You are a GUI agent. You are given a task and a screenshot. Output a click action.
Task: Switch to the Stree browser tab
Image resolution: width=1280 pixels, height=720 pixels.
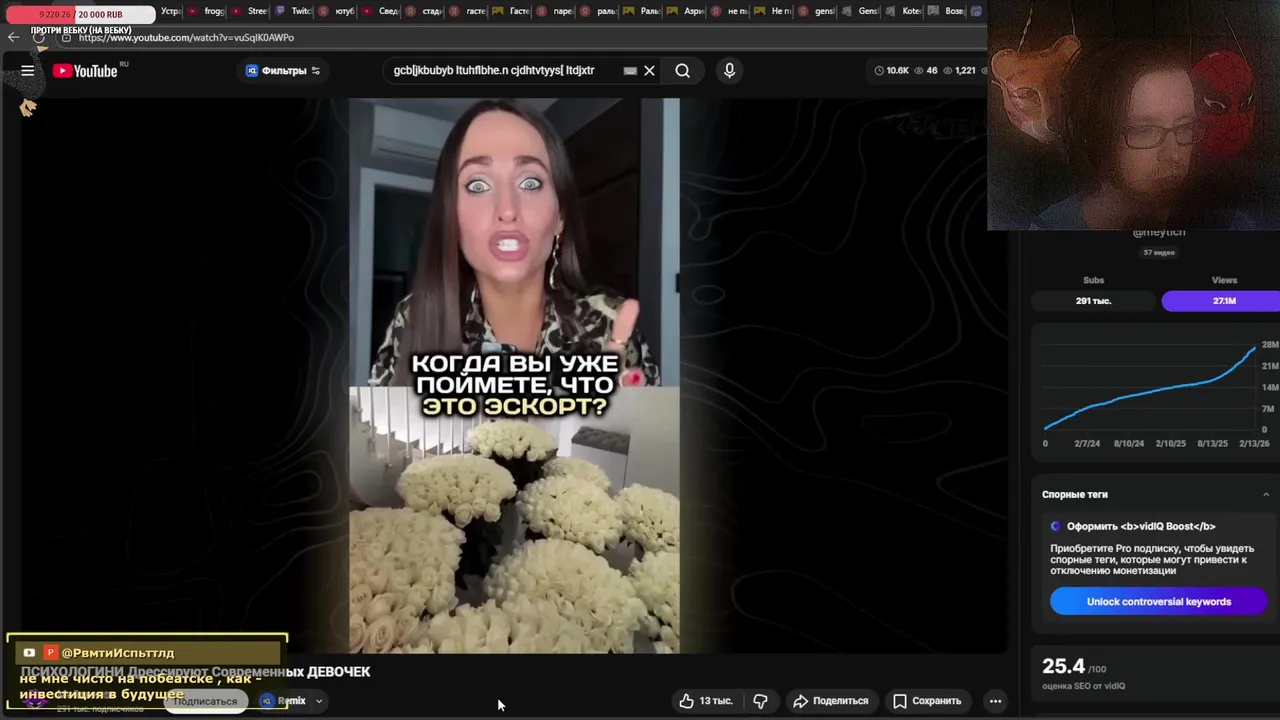[250, 11]
